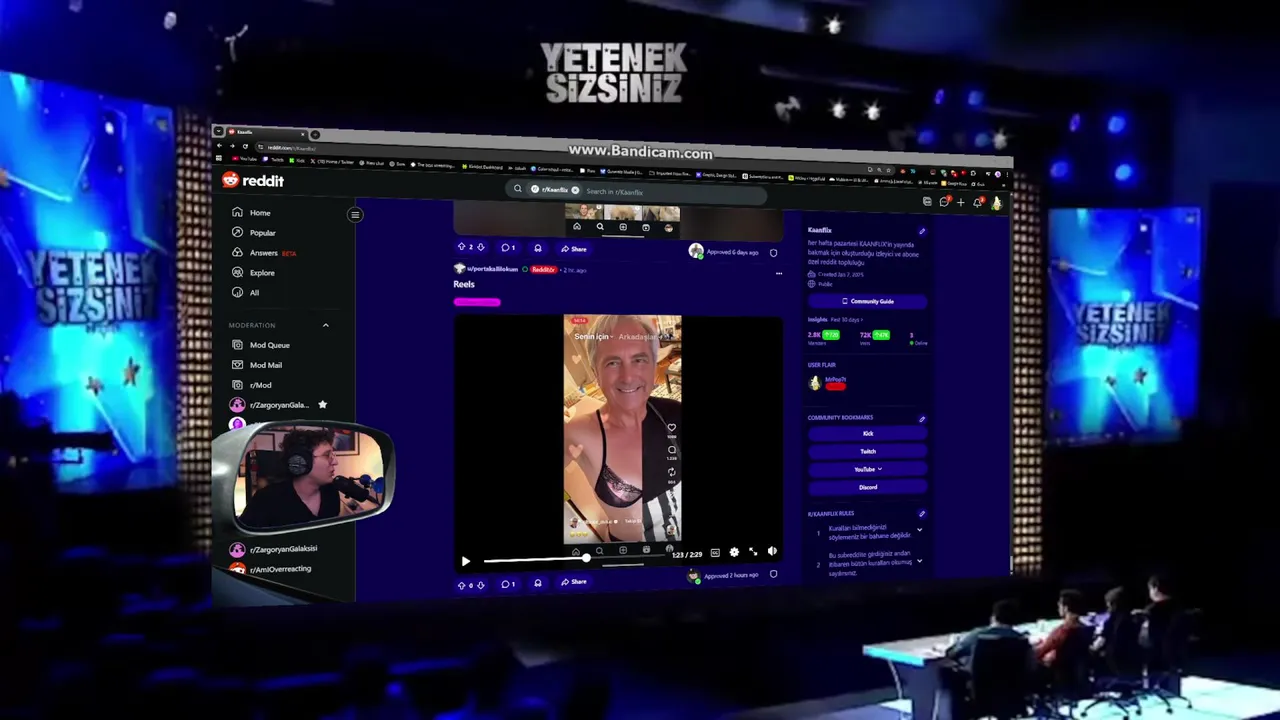Open Popular in Reddit sidebar

coord(254,233)
